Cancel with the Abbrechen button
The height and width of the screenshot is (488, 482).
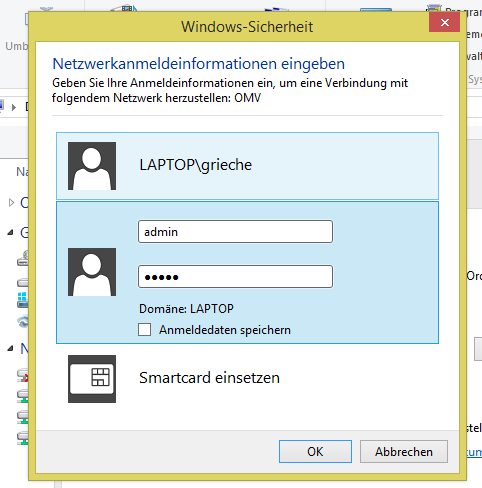(x=404, y=451)
